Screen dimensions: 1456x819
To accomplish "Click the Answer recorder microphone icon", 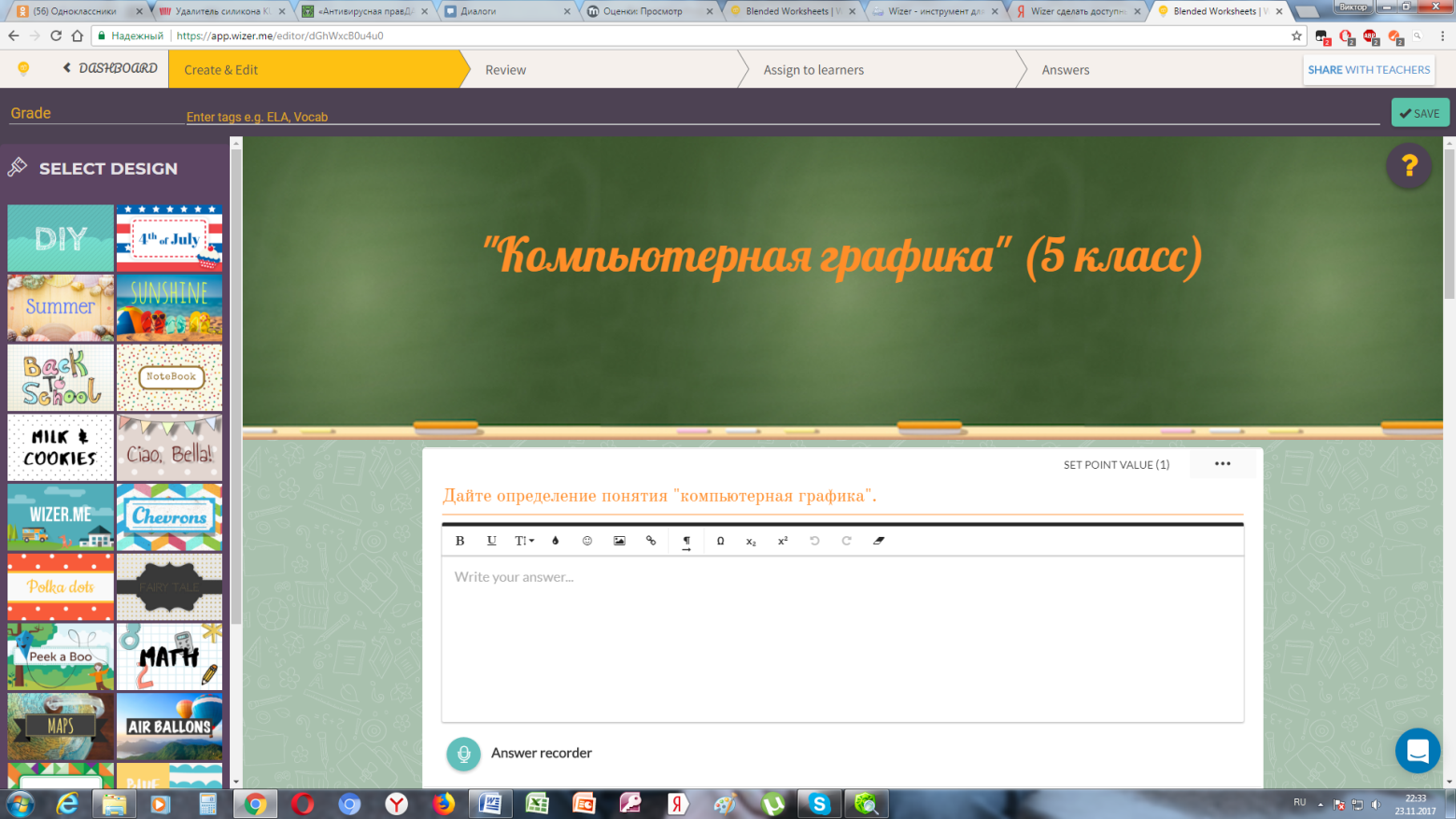I will [463, 754].
